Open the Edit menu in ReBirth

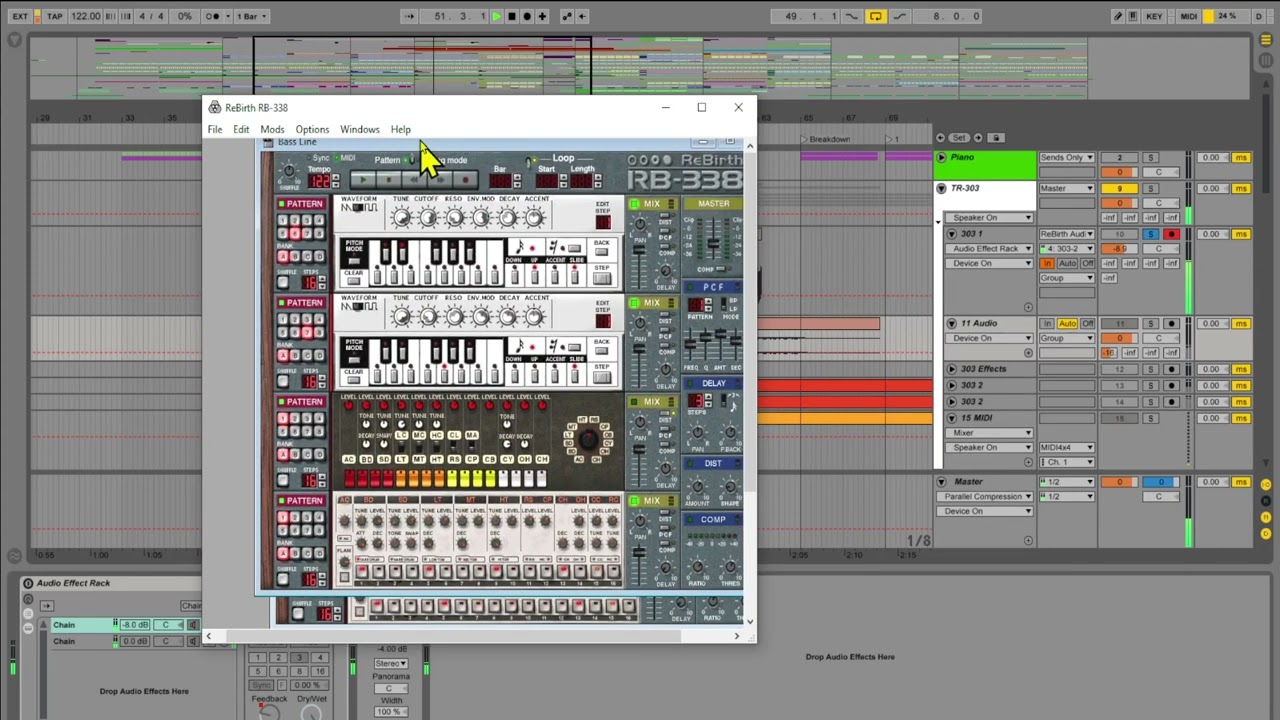point(241,129)
